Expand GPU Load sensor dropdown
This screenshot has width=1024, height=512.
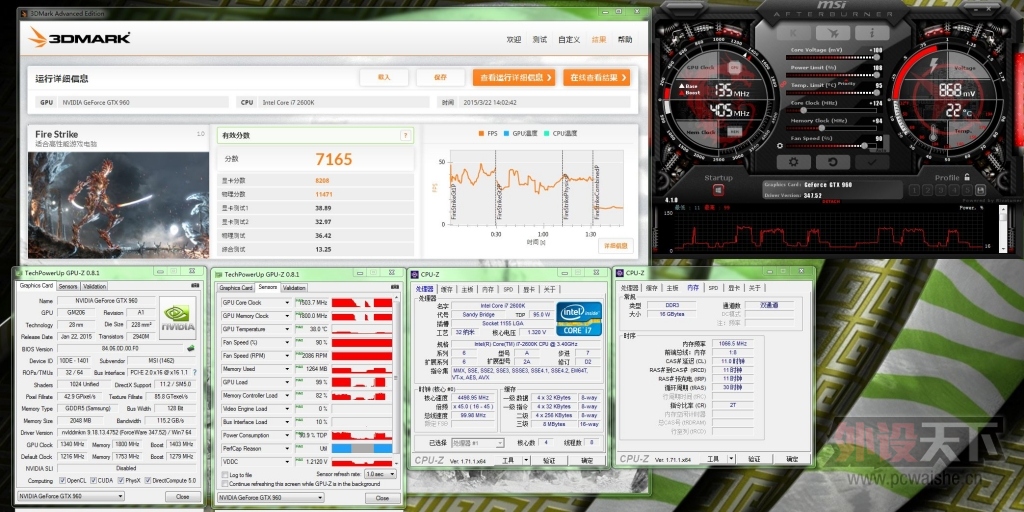click(x=287, y=382)
